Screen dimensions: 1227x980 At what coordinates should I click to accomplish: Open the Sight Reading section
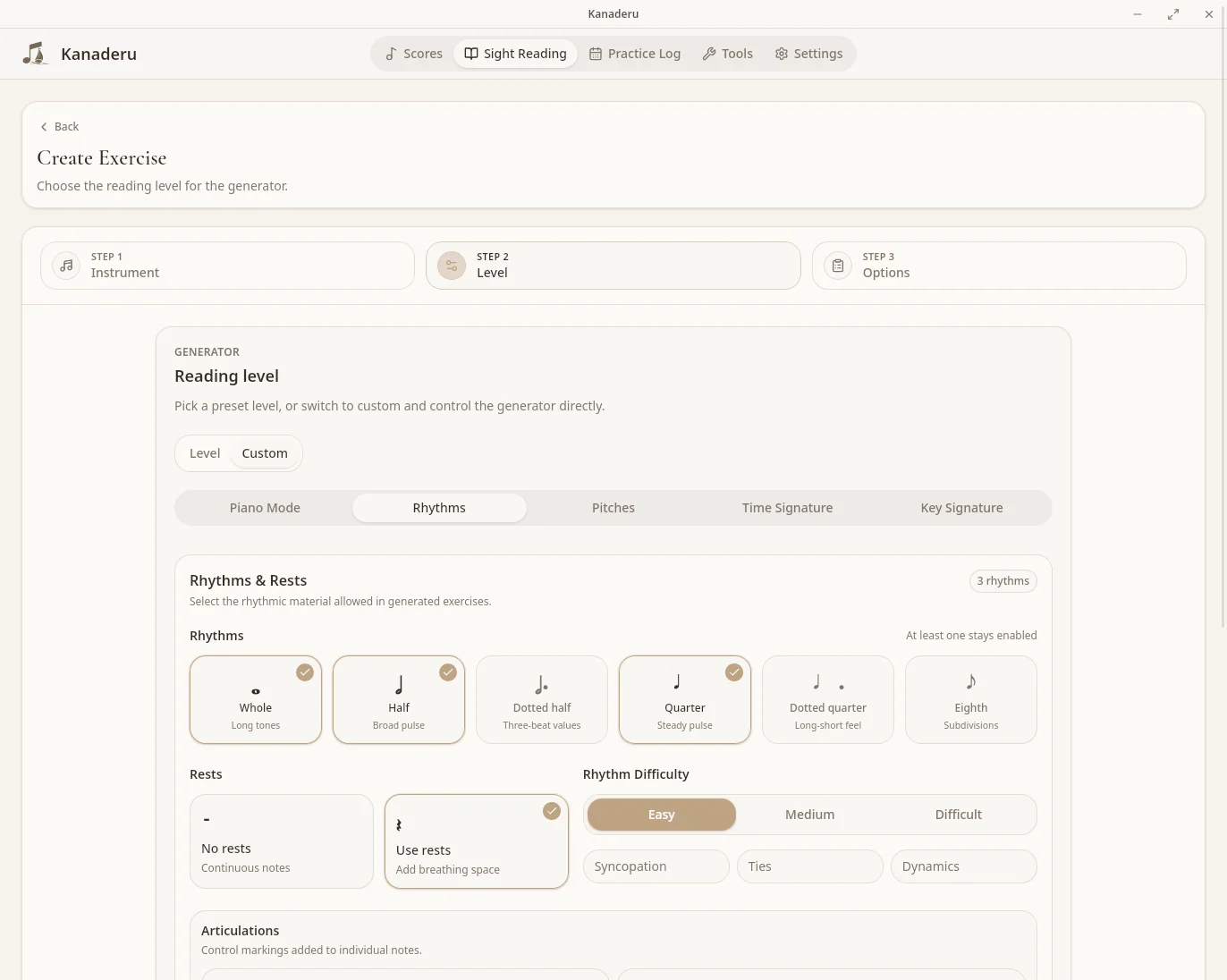(516, 54)
